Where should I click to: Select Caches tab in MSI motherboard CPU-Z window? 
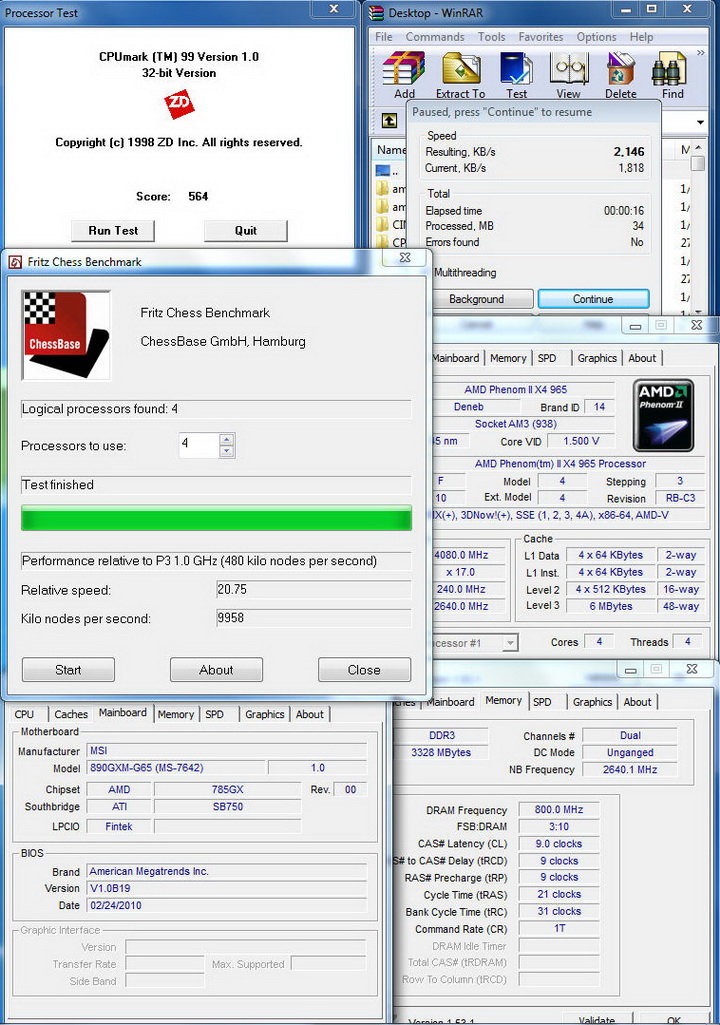[x=71, y=714]
